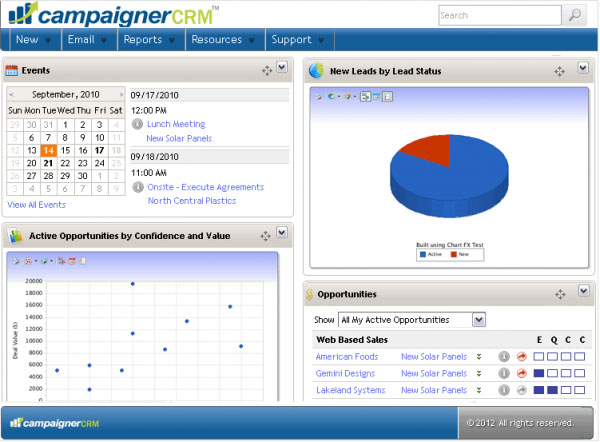The image size is (600, 442).
Task: Collapse Active Opportunities by Confidence panel
Action: (282, 233)
